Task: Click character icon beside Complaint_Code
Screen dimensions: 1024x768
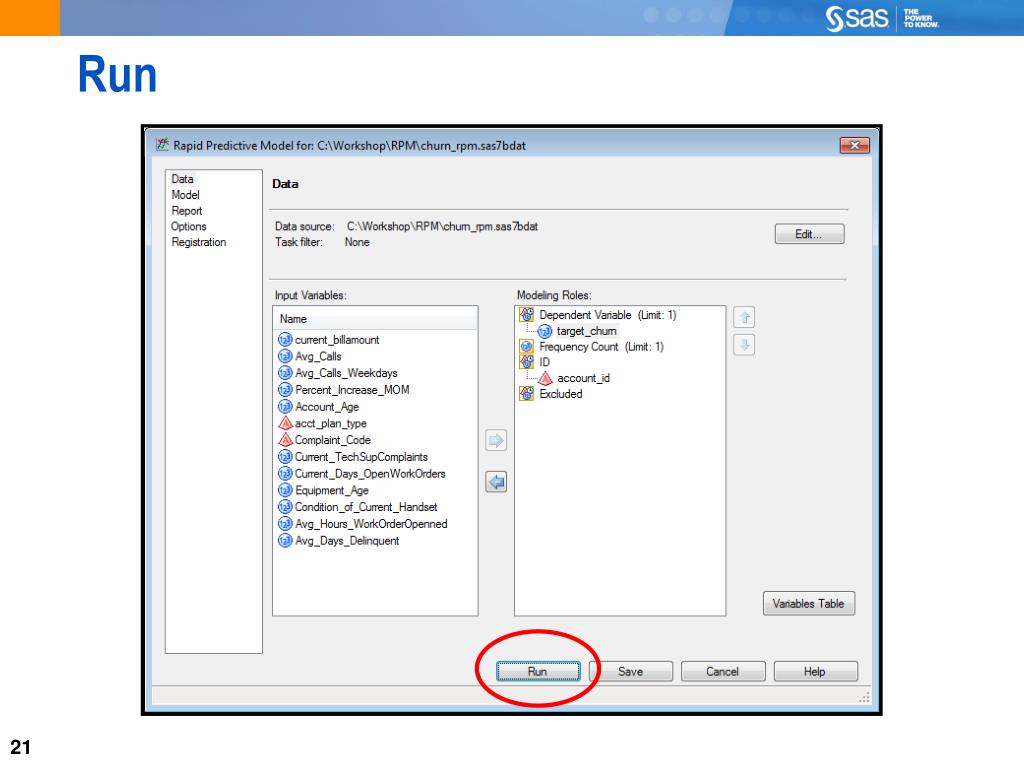Action: coord(285,440)
